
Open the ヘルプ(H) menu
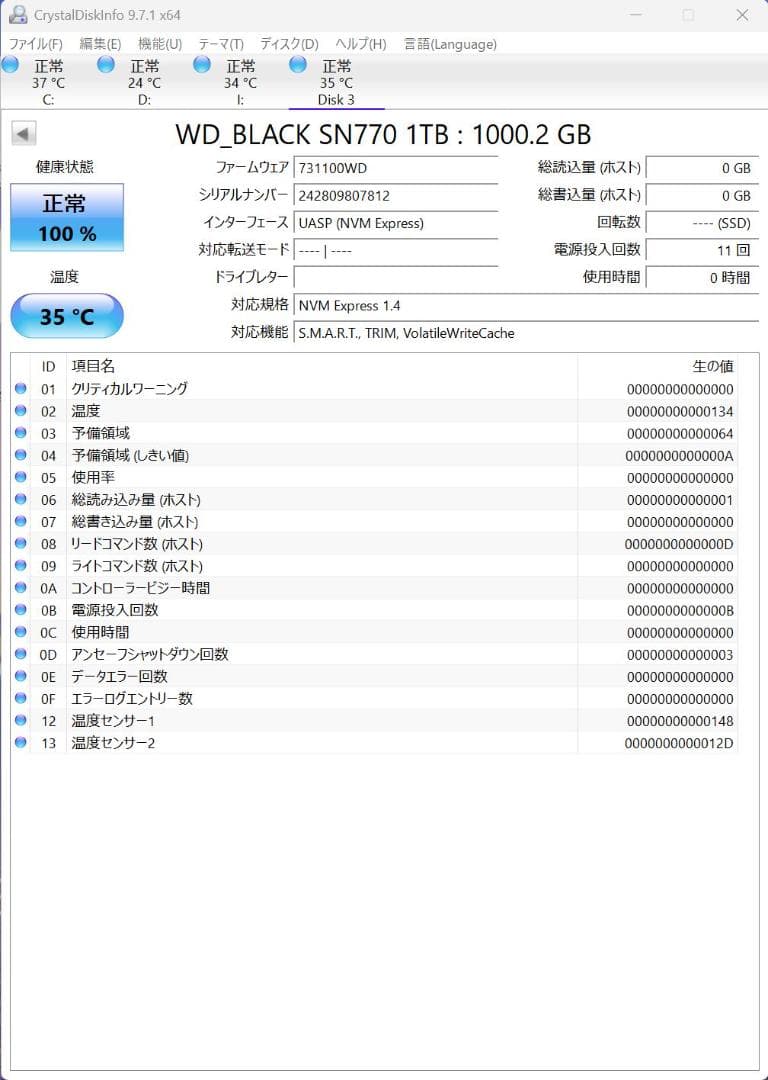pyautogui.click(x=361, y=44)
